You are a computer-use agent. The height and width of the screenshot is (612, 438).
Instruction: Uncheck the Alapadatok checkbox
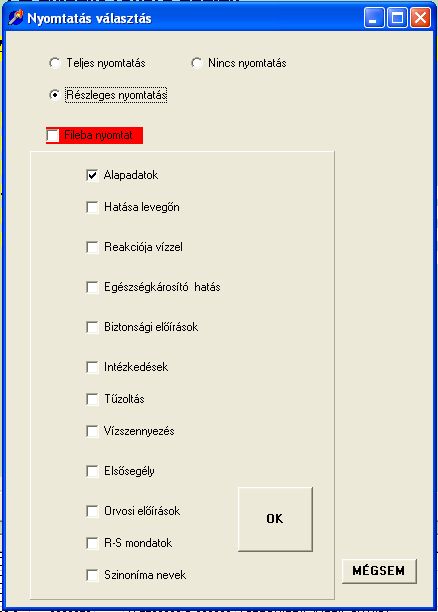point(92,175)
